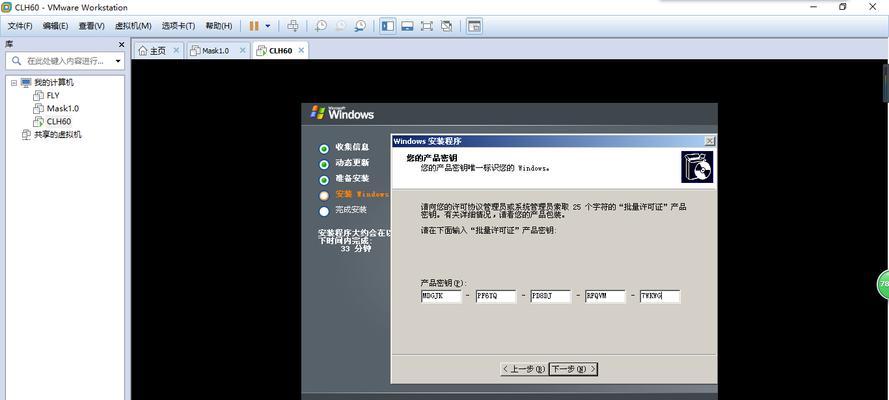
Task: Take a snapshot of this virtual machine
Action: point(321,26)
